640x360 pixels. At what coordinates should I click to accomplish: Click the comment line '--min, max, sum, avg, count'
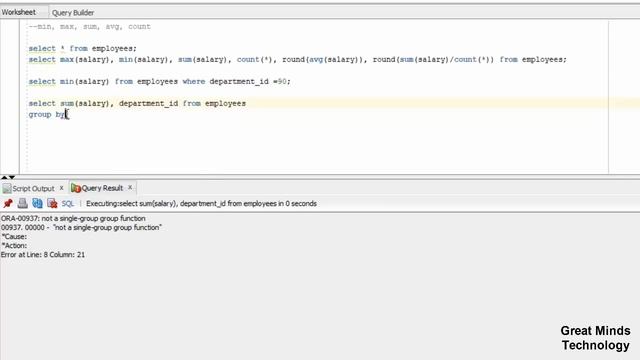point(90,27)
